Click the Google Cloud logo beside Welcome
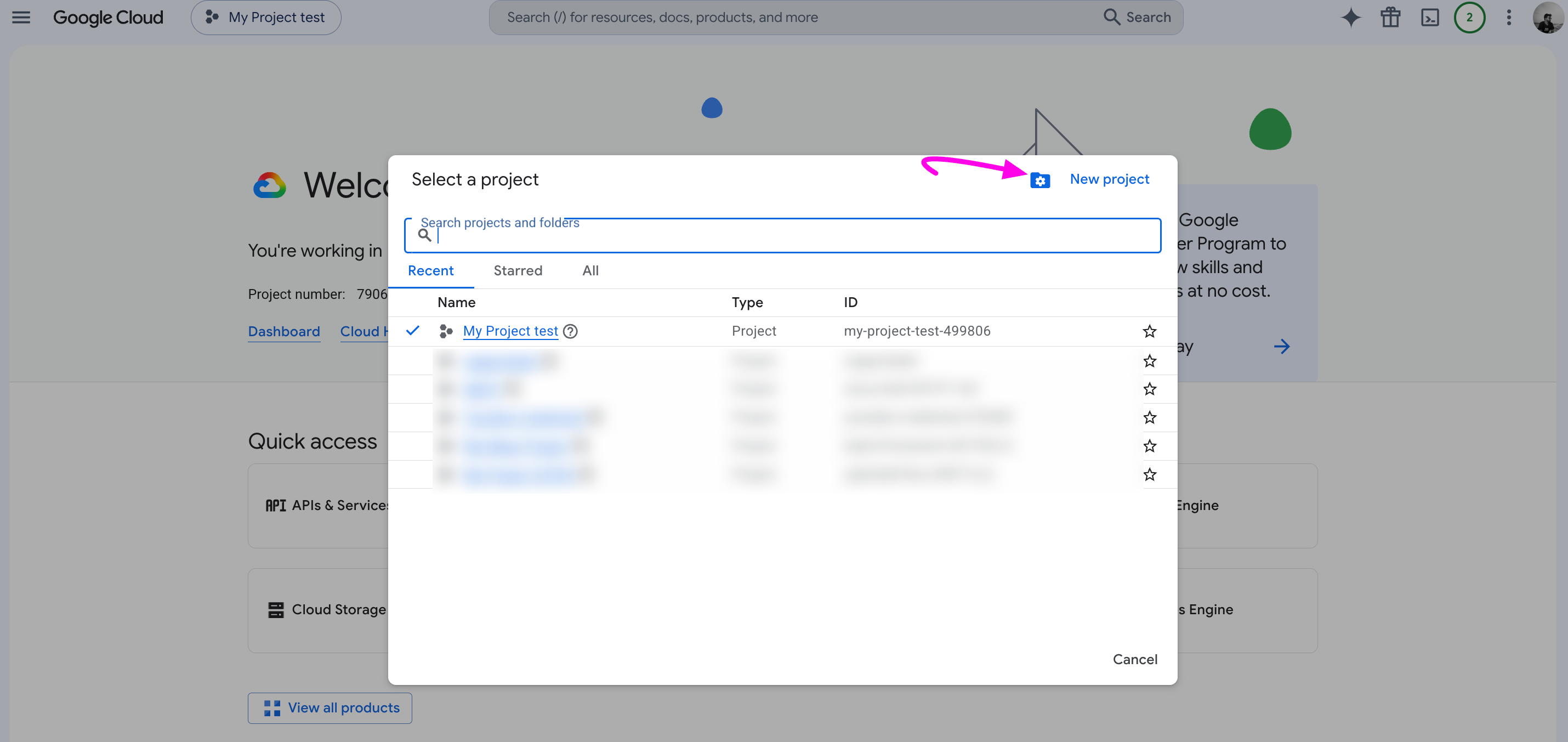 click(x=269, y=185)
